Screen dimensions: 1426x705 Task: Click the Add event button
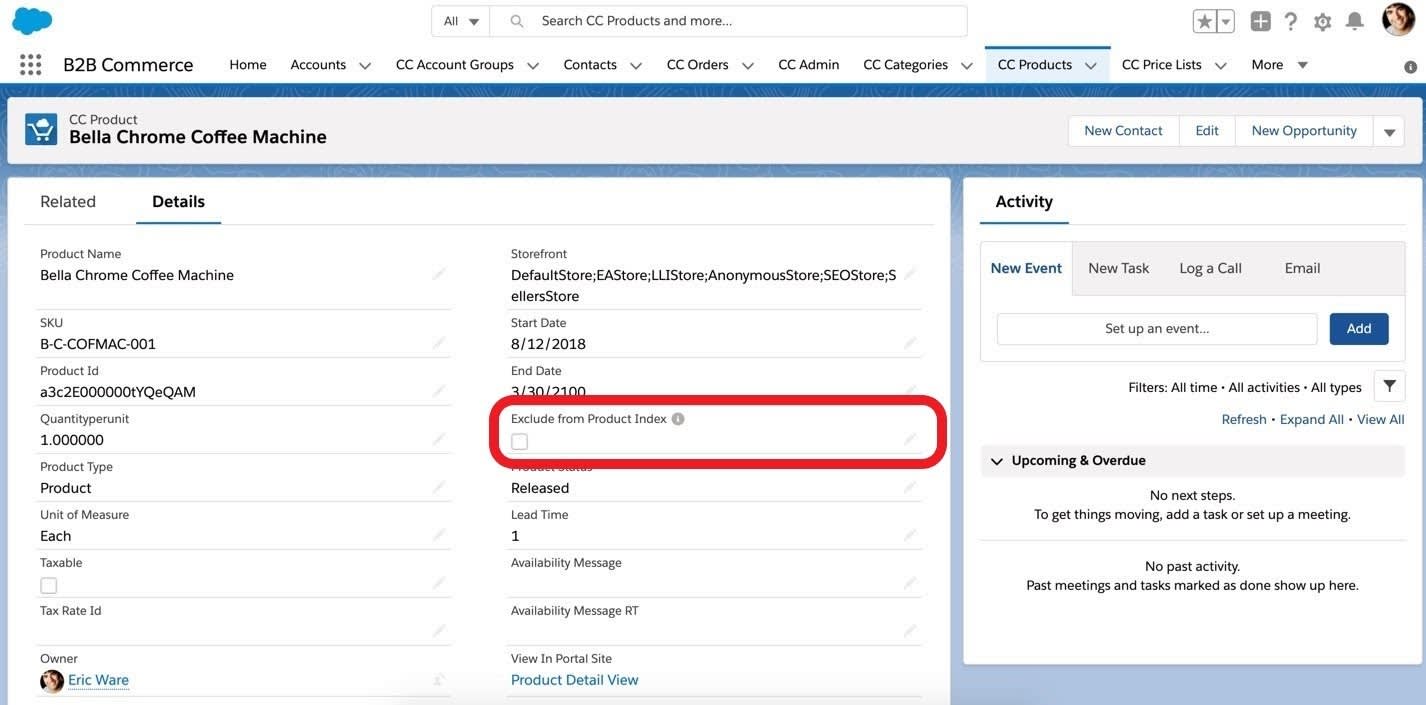click(1359, 329)
